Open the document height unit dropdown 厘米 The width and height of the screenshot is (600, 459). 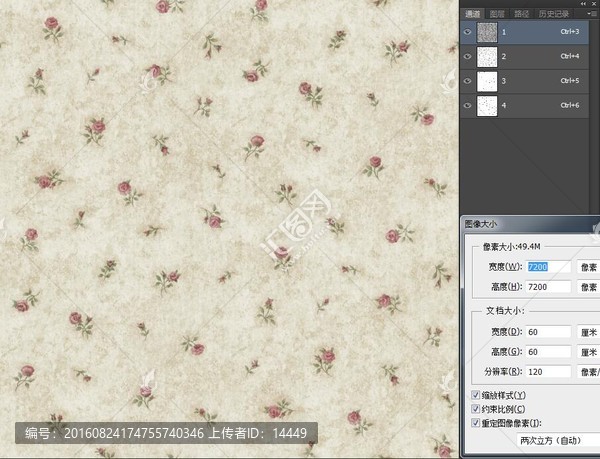click(x=589, y=352)
